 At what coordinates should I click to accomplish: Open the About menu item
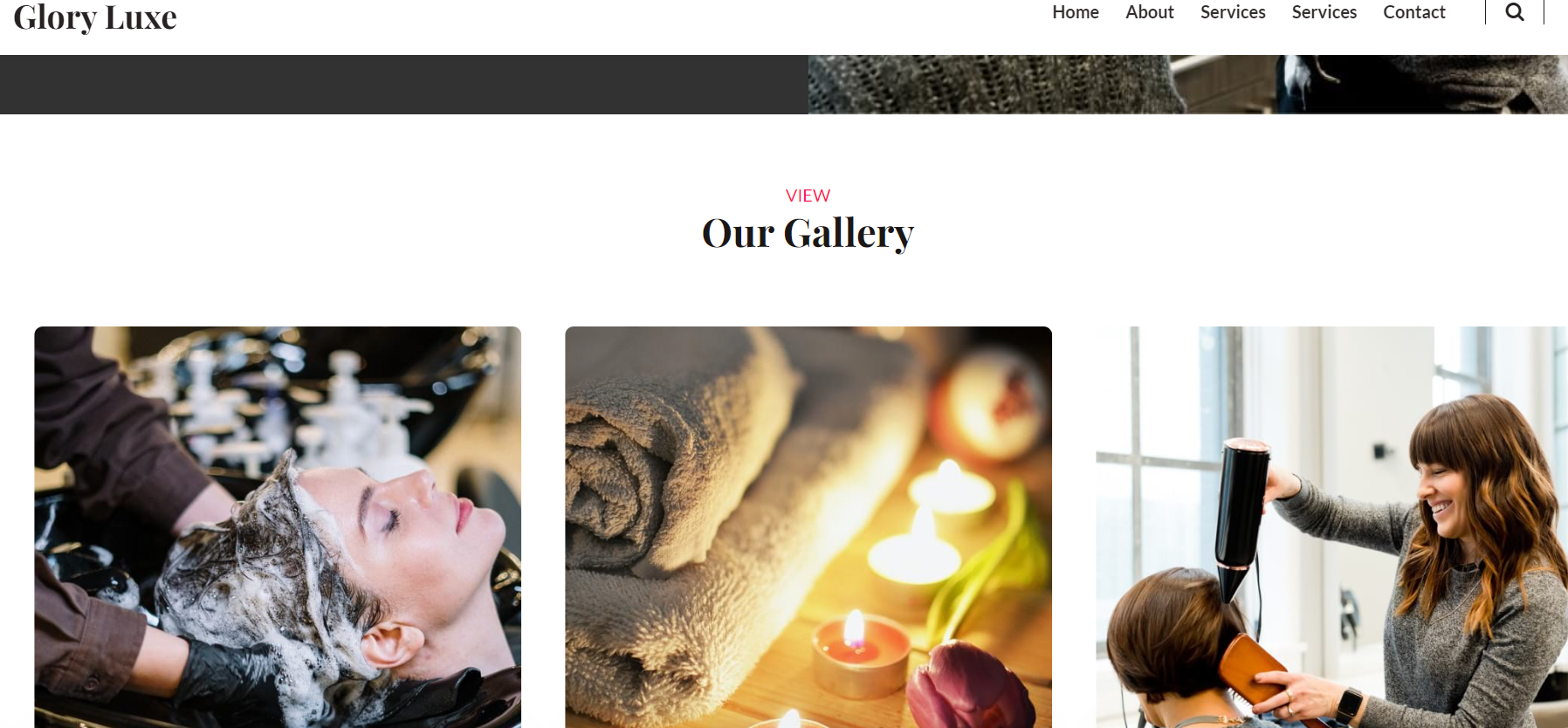click(1150, 12)
